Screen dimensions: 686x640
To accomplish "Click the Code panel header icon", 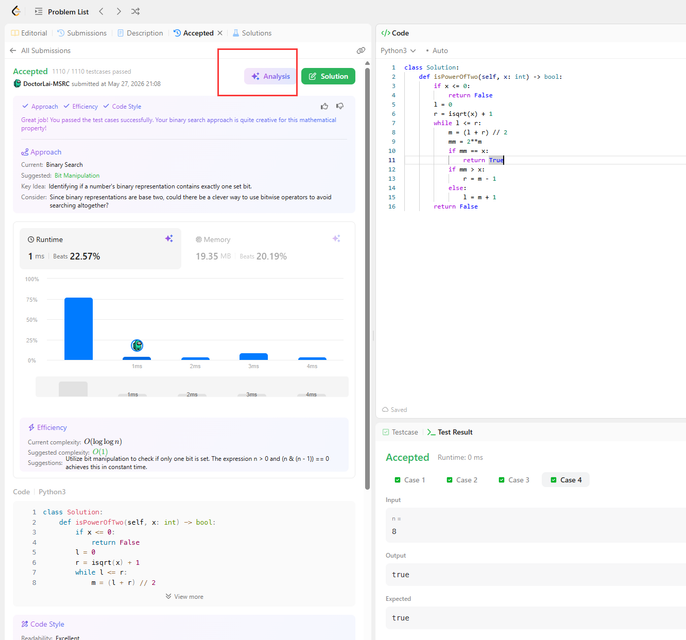I will [385, 33].
